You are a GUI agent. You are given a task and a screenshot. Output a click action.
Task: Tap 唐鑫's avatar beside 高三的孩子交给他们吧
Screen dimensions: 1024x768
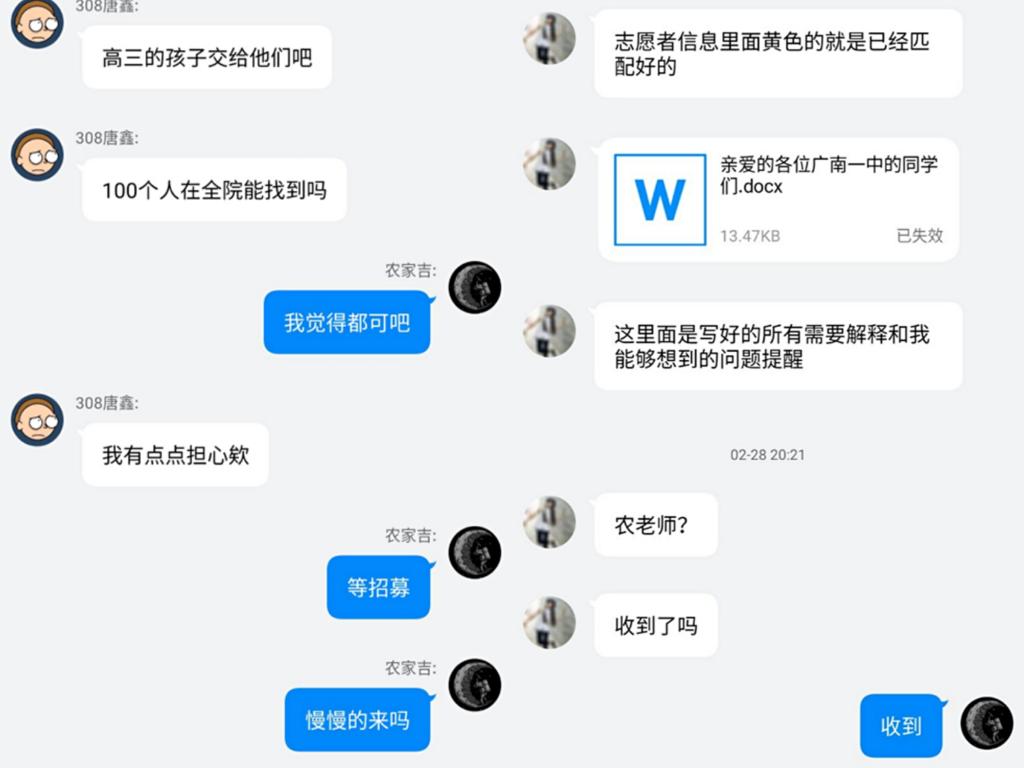click(x=37, y=24)
